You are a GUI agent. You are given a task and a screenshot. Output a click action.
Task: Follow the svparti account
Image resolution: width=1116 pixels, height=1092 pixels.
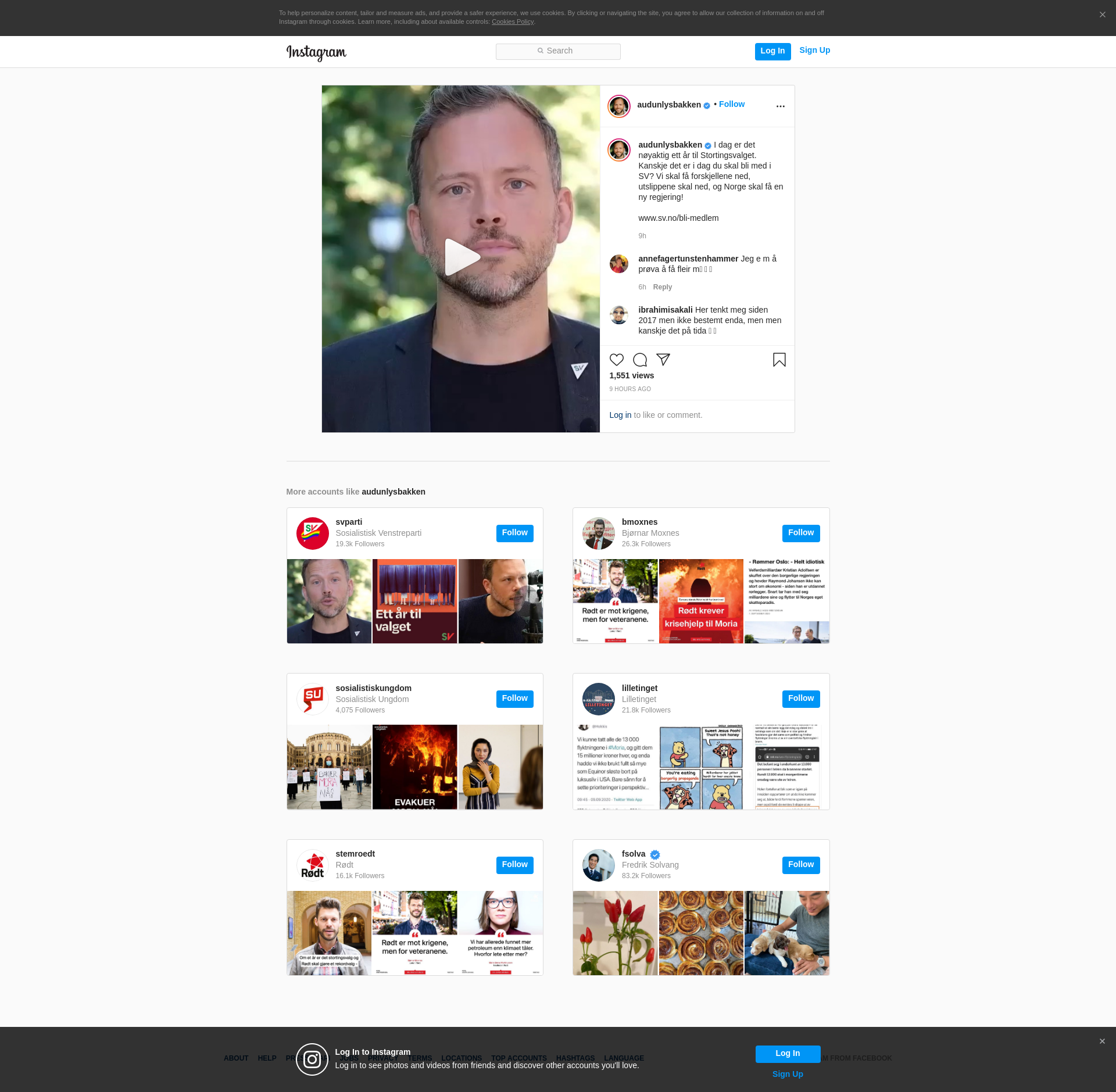click(x=514, y=533)
